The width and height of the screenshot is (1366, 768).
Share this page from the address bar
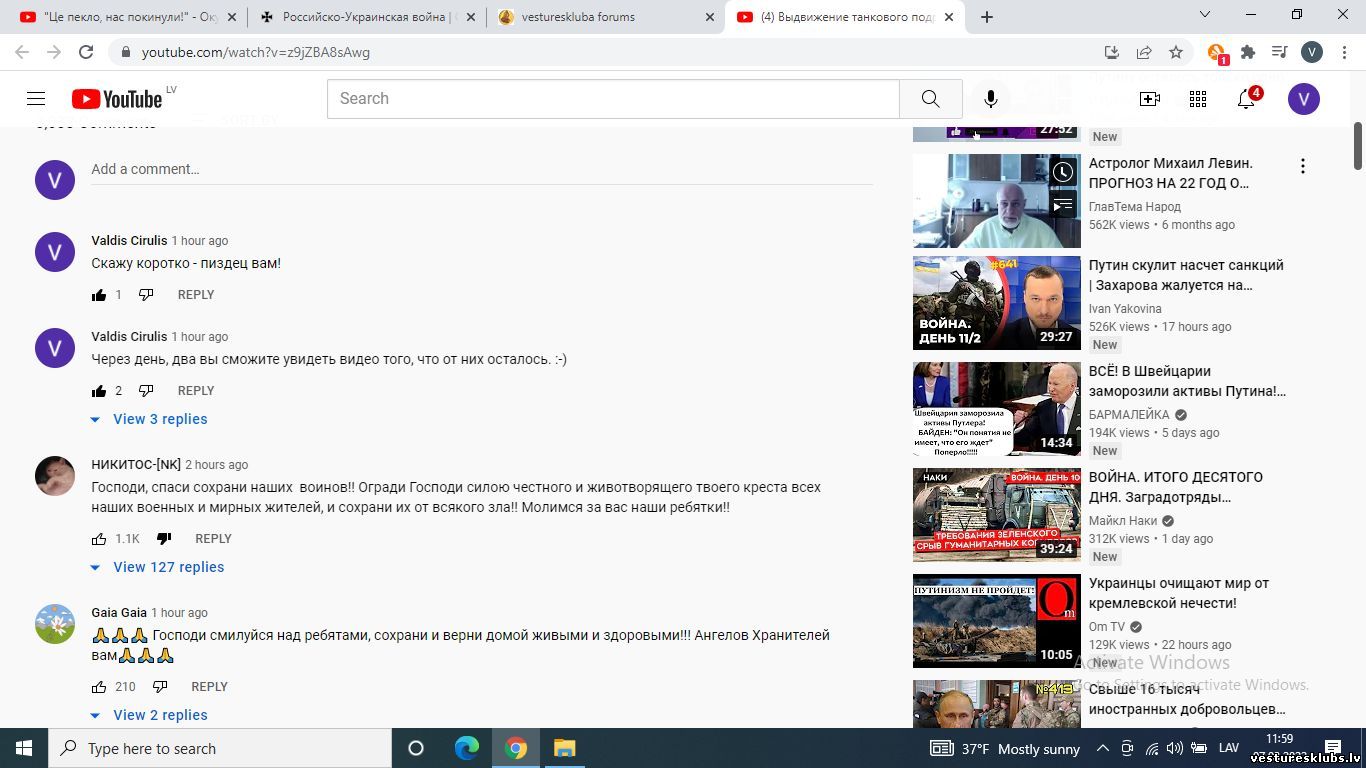coord(1144,52)
